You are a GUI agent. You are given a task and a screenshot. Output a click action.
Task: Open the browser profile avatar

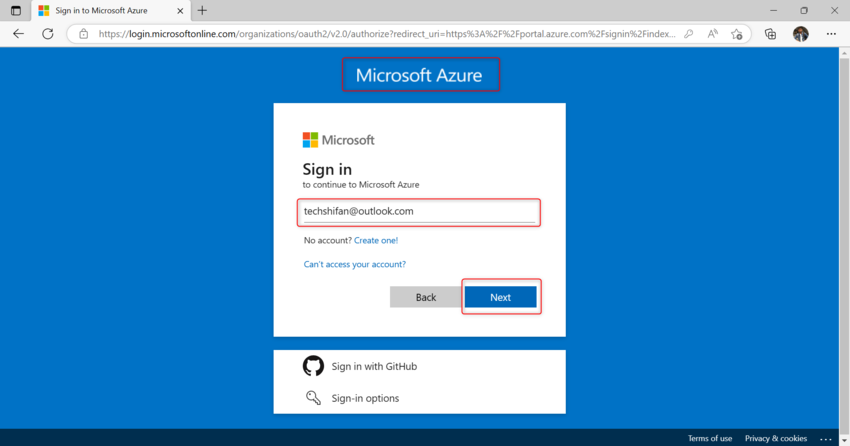click(801, 34)
